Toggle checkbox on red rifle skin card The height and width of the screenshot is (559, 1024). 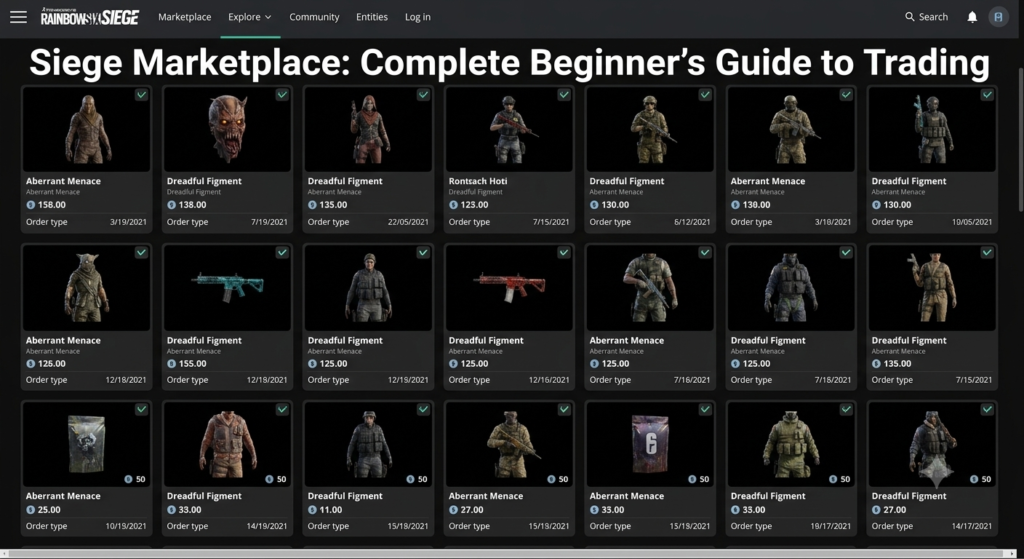coord(564,252)
